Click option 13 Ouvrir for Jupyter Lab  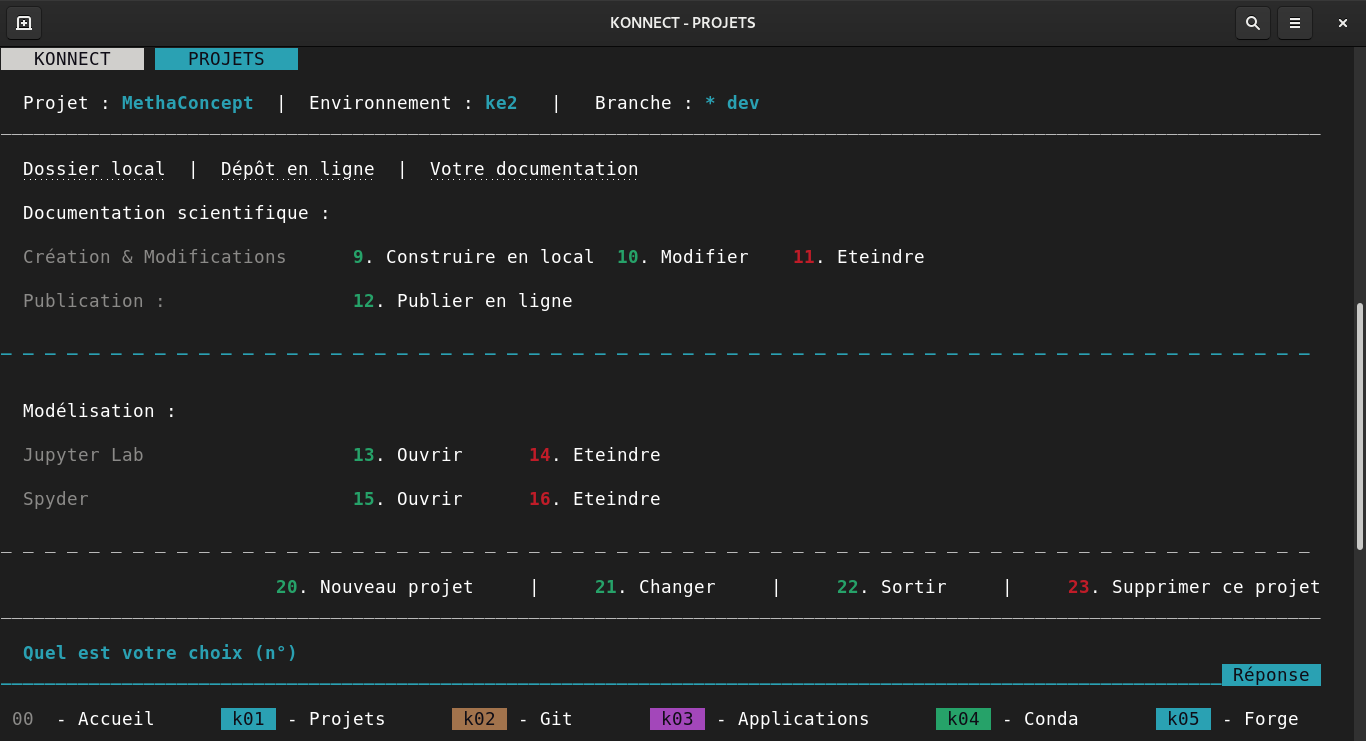point(408,455)
